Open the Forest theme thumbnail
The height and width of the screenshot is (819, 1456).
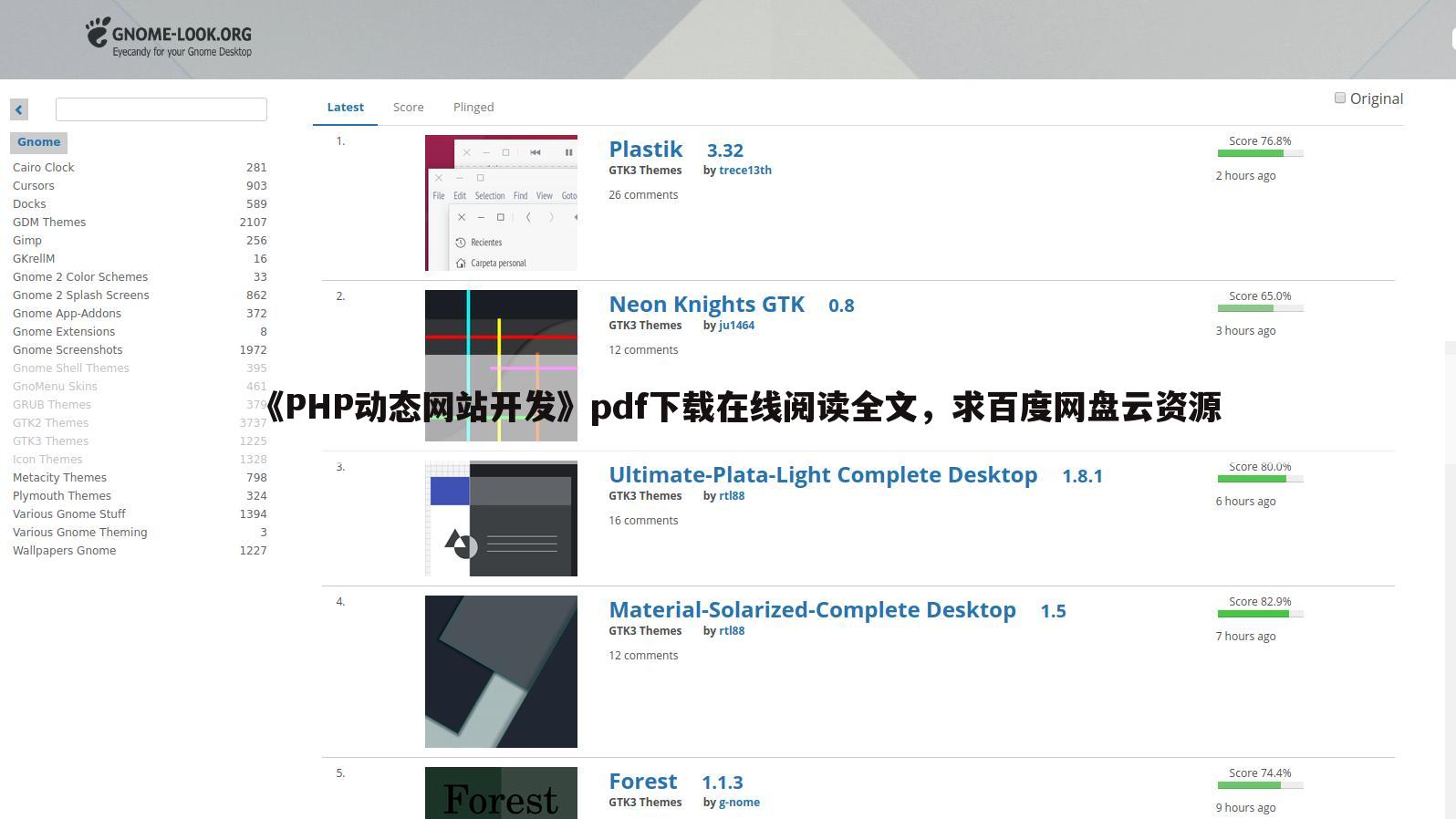point(501,793)
